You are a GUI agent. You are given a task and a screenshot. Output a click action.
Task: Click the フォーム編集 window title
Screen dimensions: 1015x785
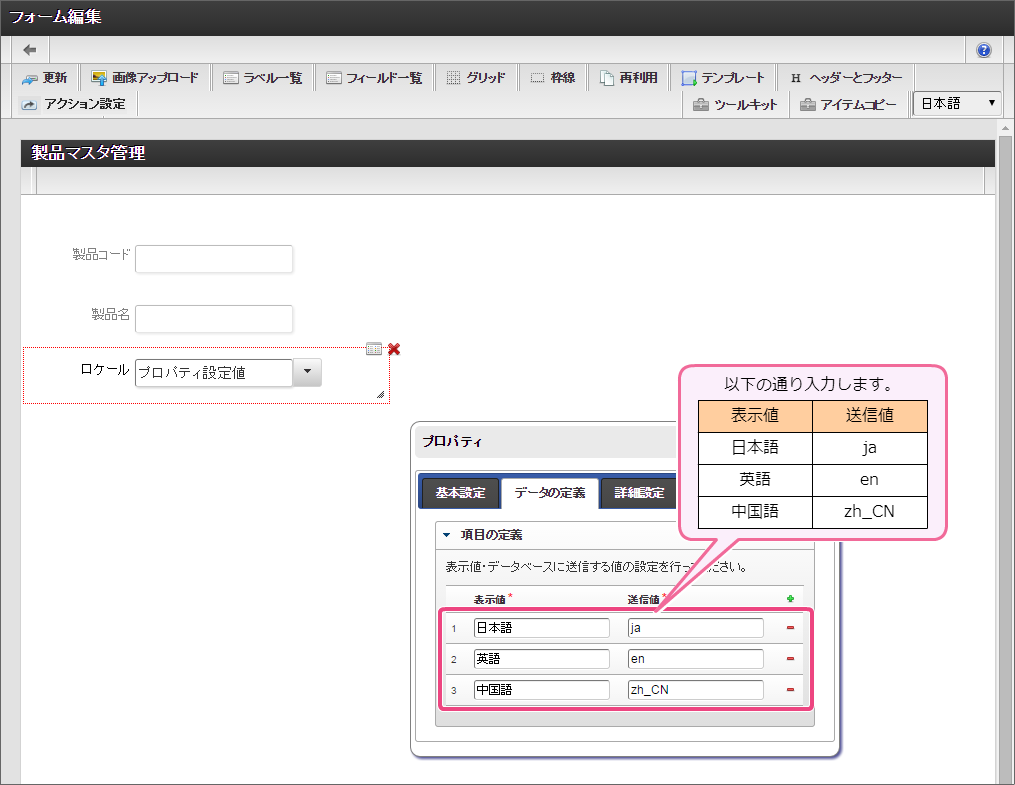coord(55,17)
